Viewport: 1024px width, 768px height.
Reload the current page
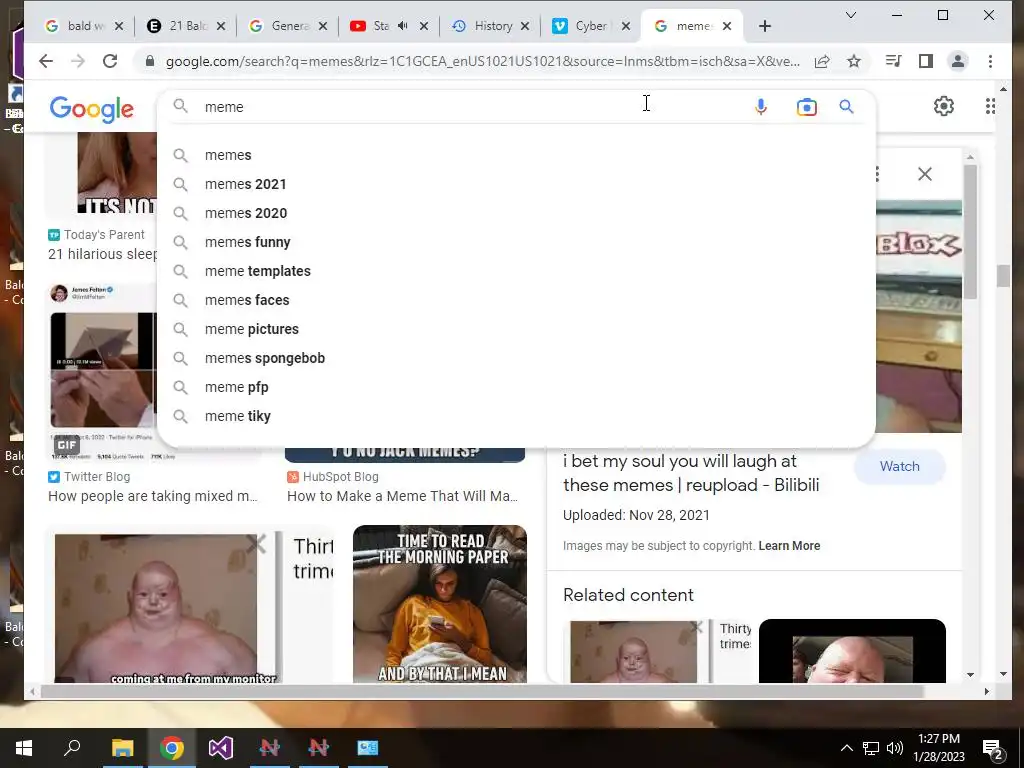point(110,61)
